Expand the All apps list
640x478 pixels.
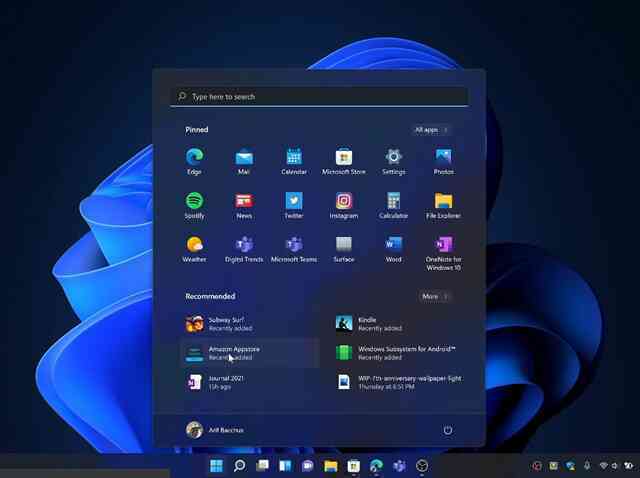point(431,130)
